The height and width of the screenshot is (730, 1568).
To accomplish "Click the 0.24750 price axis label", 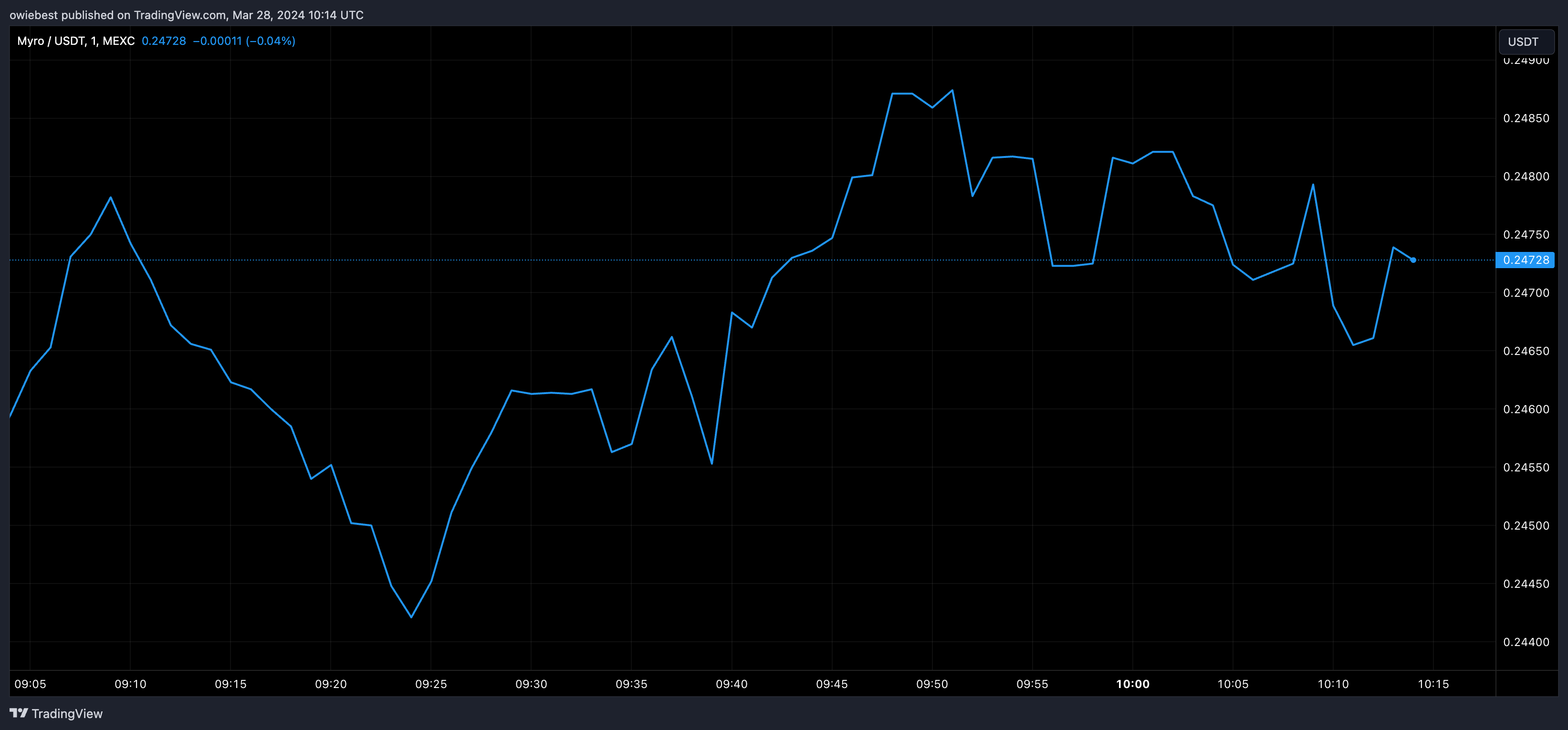I will (1526, 234).
